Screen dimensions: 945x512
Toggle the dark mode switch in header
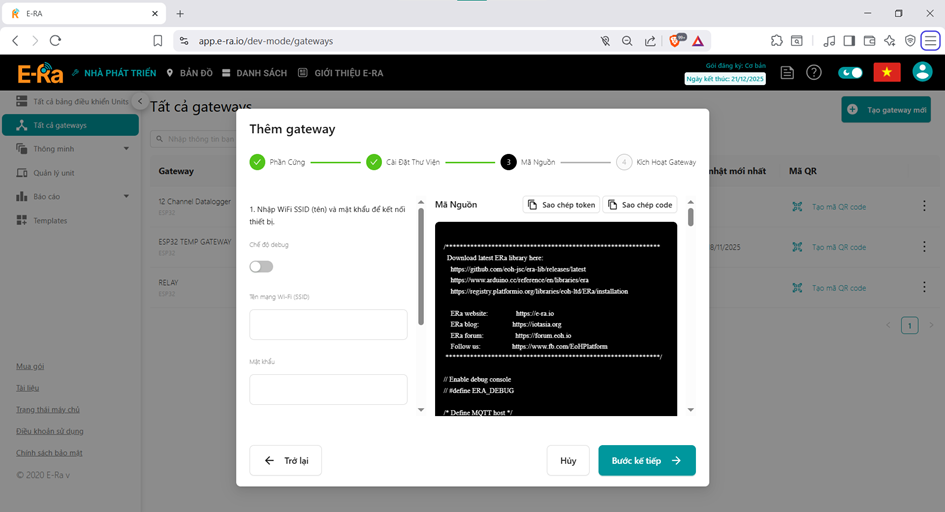click(x=850, y=72)
